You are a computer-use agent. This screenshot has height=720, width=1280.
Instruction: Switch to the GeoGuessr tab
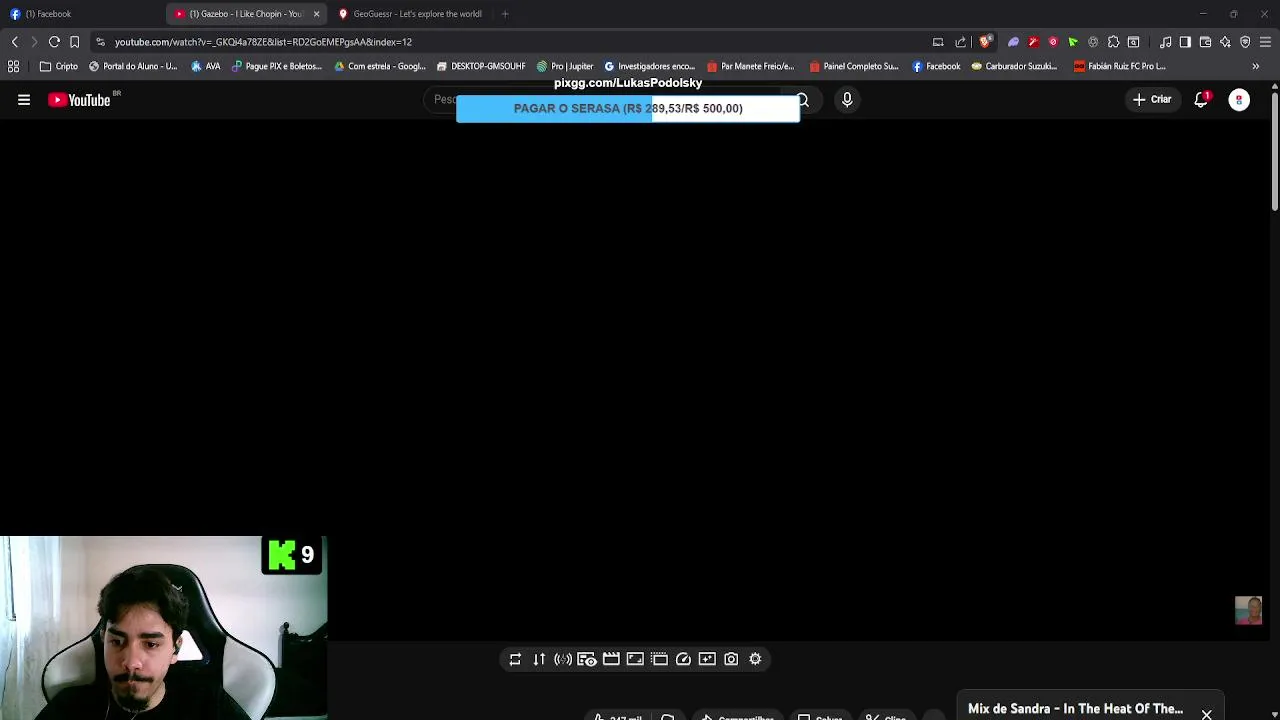click(410, 14)
